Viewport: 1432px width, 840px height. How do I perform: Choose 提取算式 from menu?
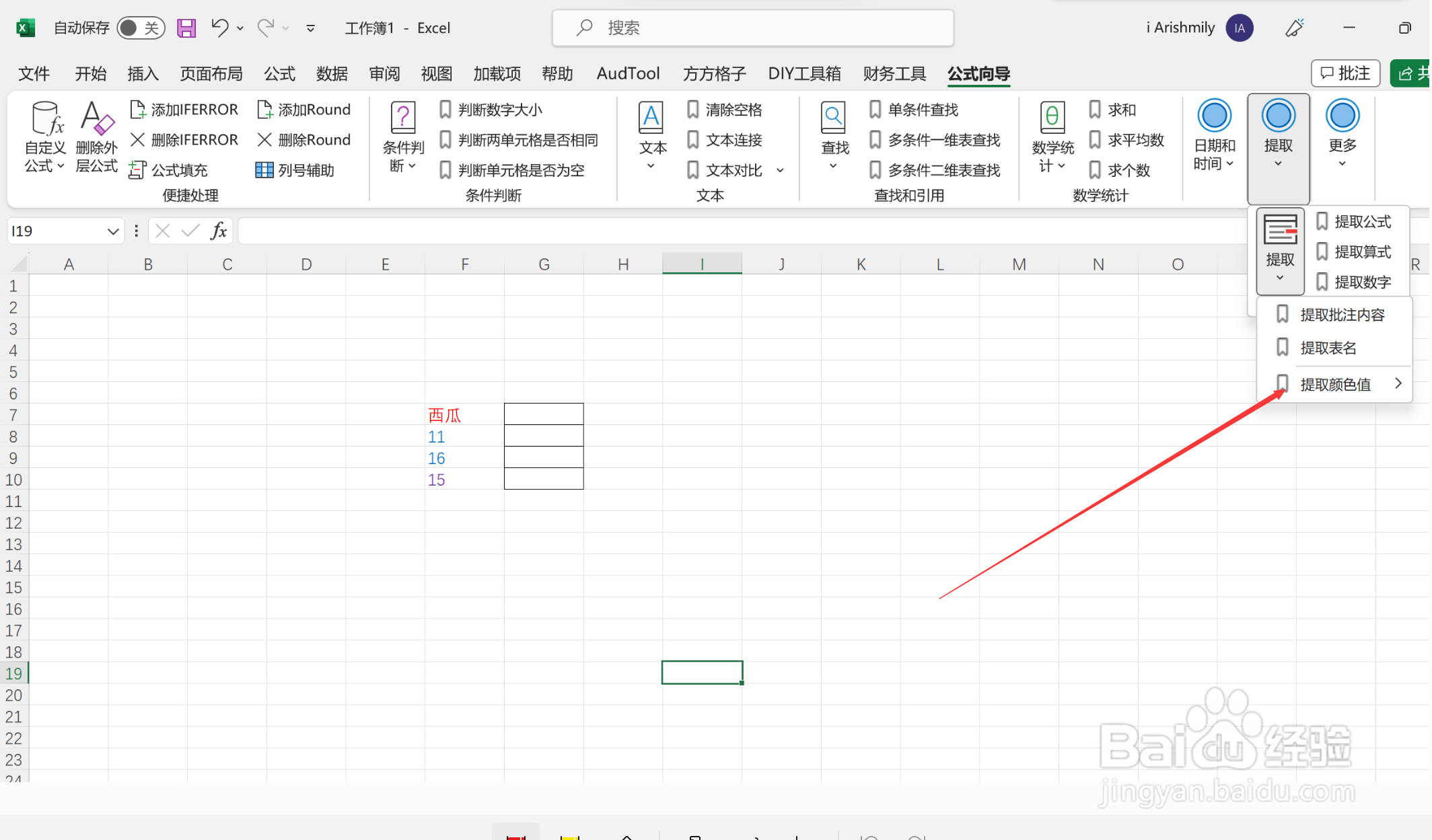click(x=1353, y=252)
